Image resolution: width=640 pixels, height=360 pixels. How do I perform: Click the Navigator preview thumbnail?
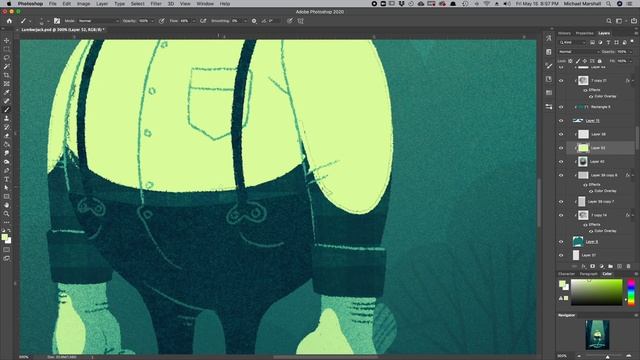[x=597, y=335]
